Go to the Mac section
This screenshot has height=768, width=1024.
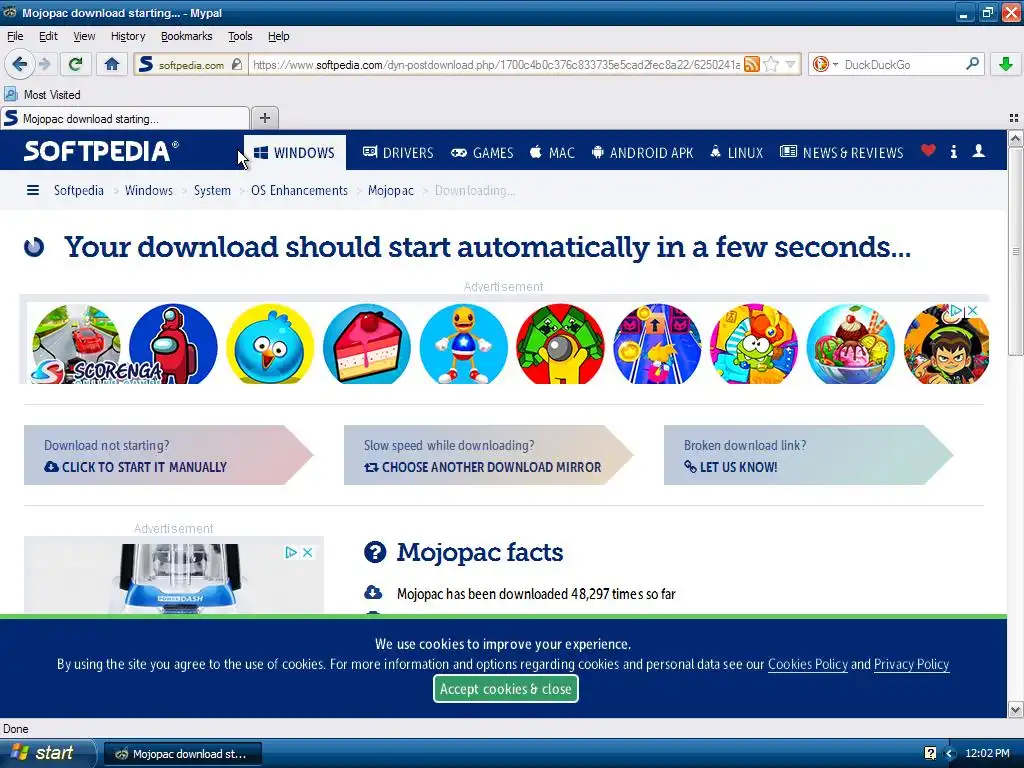click(552, 153)
